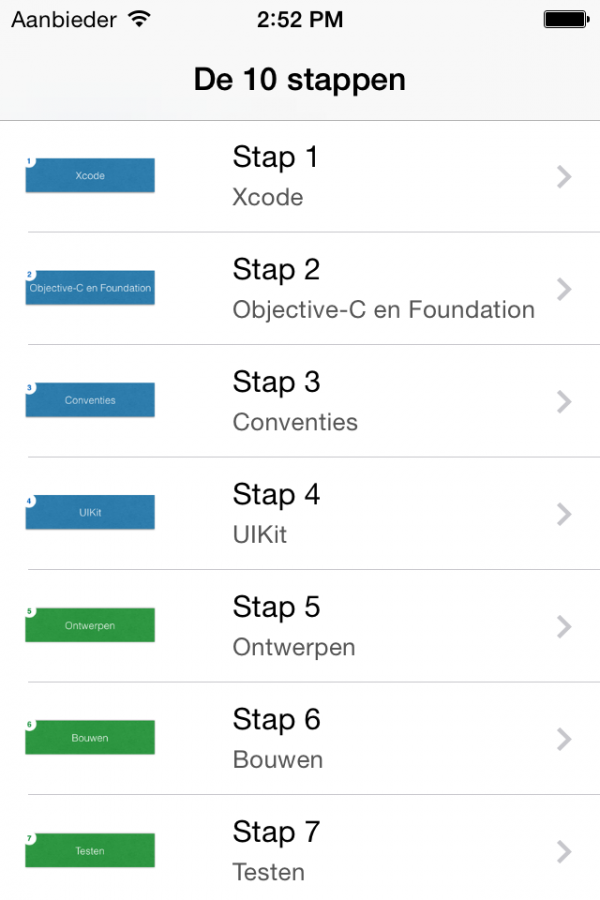Tap the Objective-C en Foundation thumbnail

coord(90,287)
